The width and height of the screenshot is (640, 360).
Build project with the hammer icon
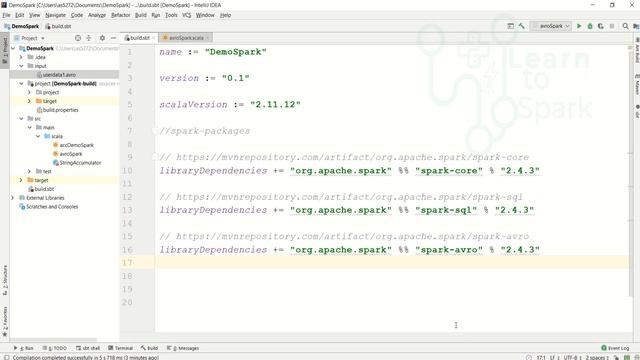pyautogui.click(x=522, y=26)
